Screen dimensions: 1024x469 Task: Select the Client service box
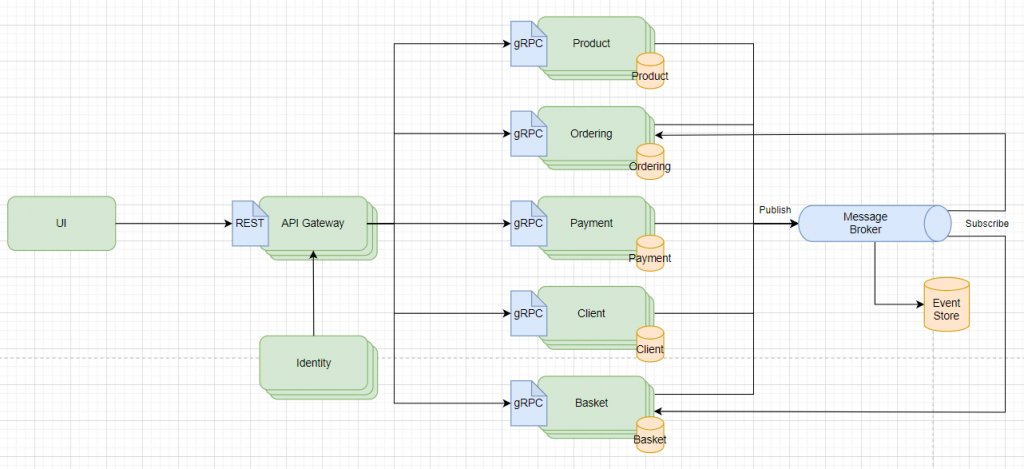click(x=596, y=318)
